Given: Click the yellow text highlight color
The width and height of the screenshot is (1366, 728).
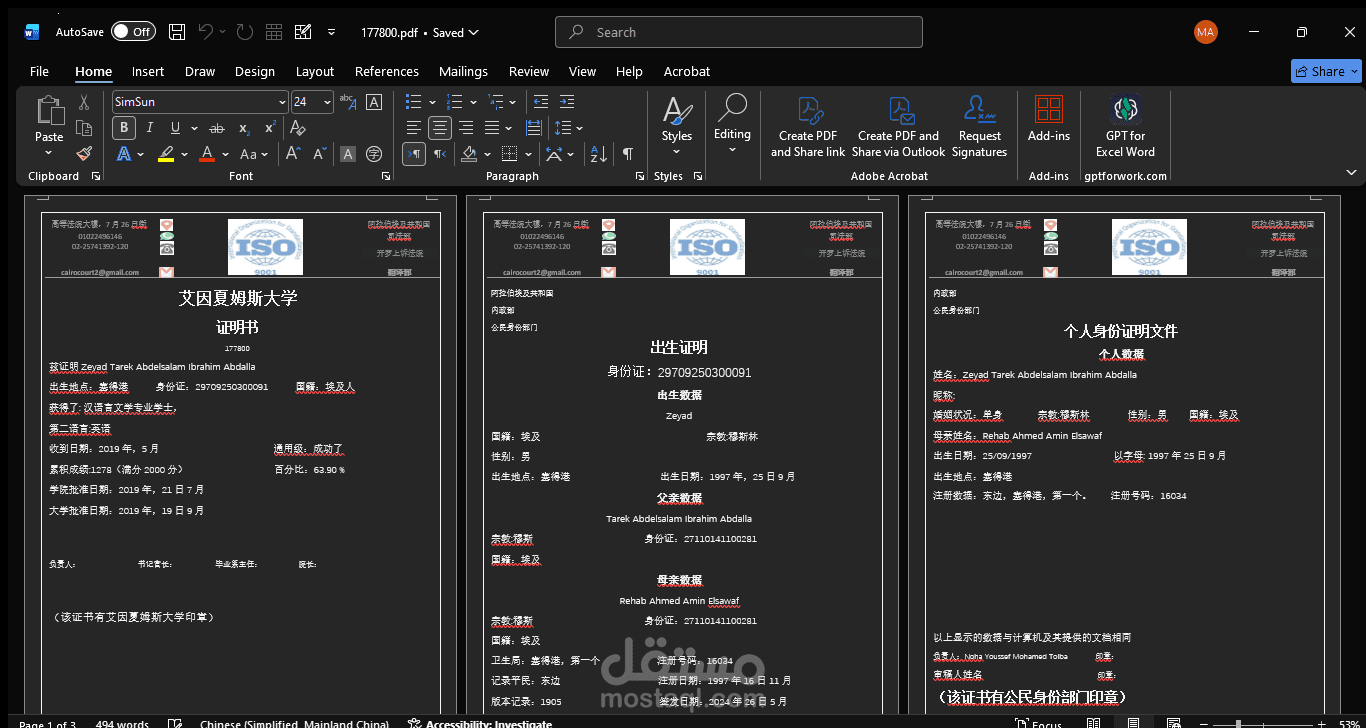Looking at the screenshot, I should (x=165, y=154).
